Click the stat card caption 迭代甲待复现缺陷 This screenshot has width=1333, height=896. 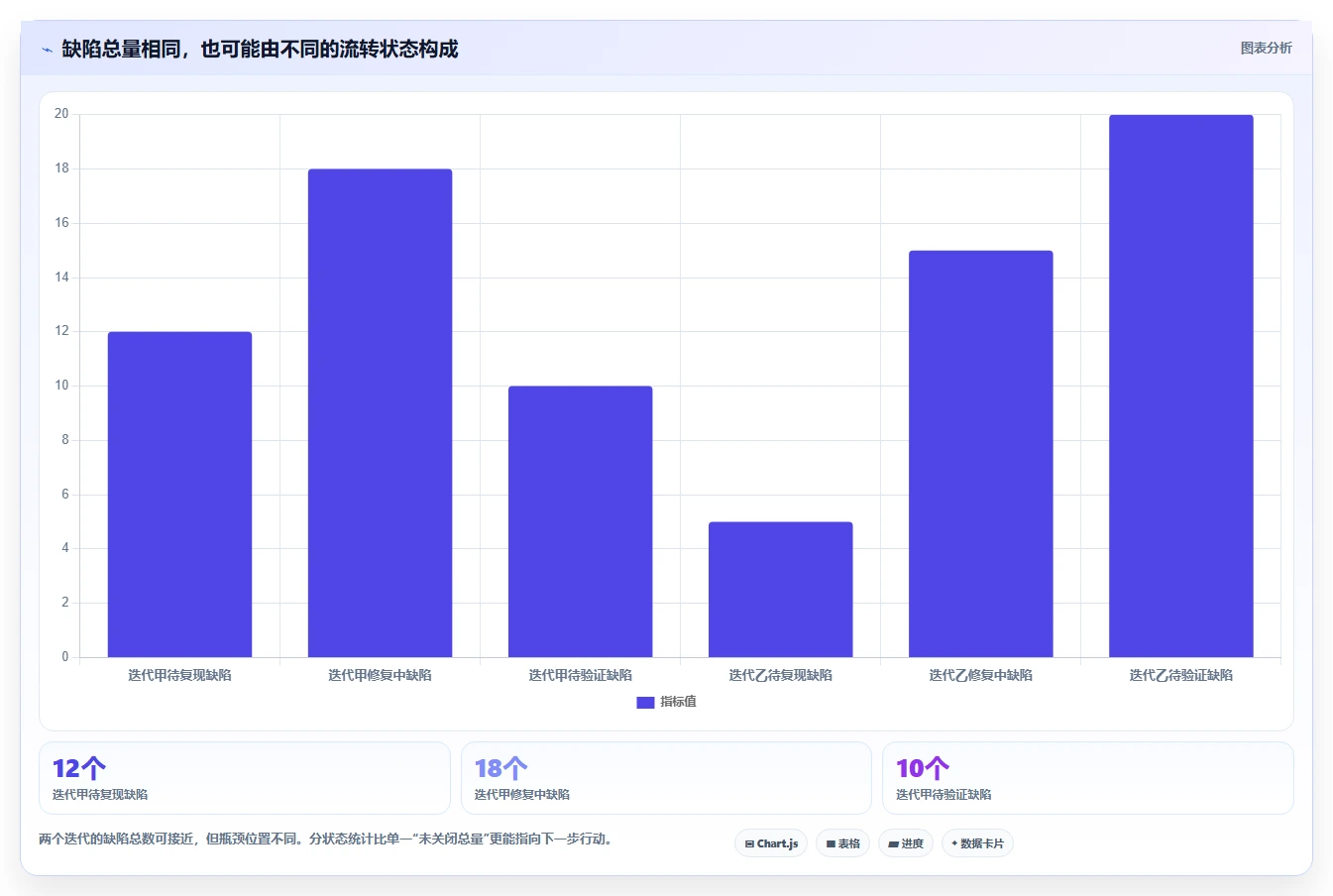(100, 795)
